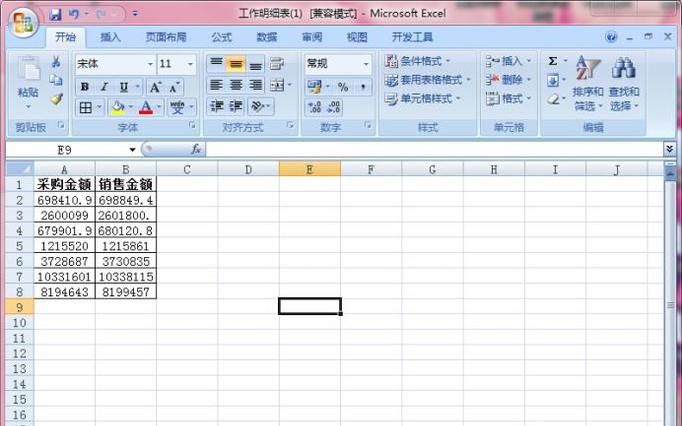Apply cell borders button
The width and height of the screenshot is (682, 426).
tap(86, 107)
